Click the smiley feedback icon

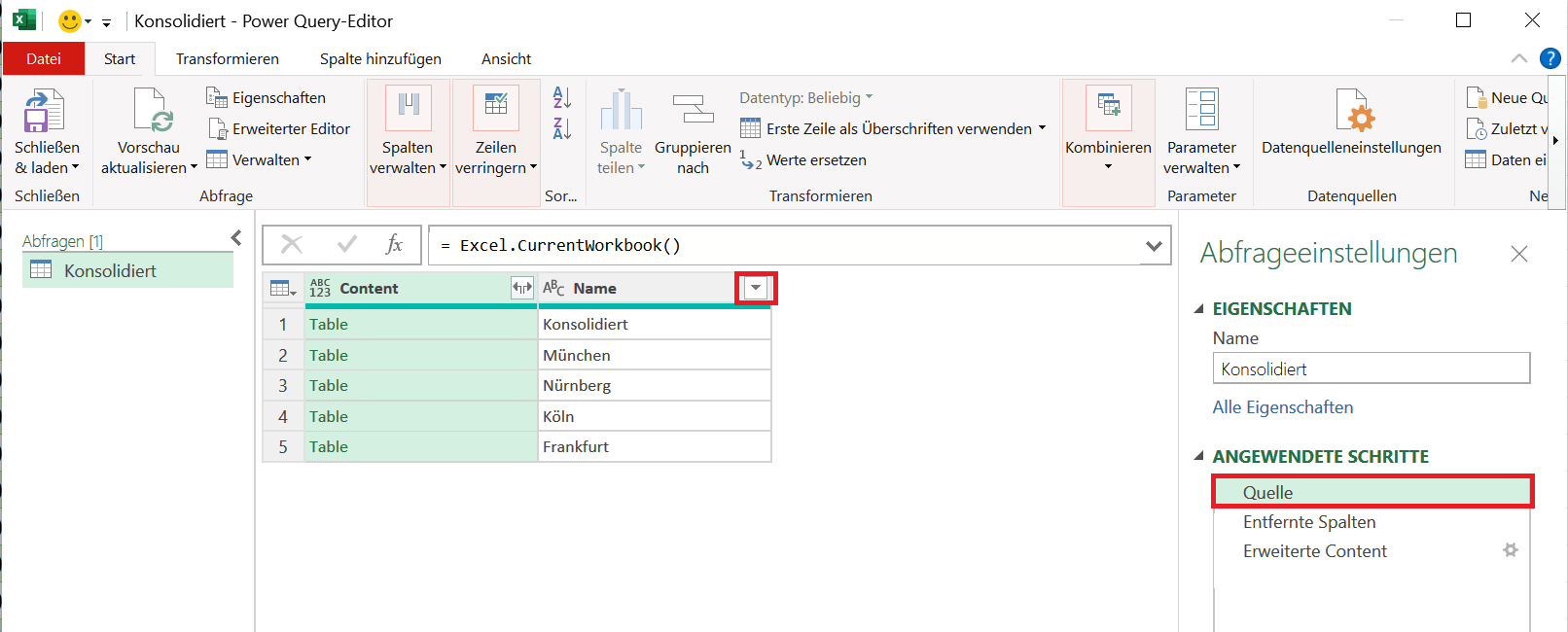70,20
